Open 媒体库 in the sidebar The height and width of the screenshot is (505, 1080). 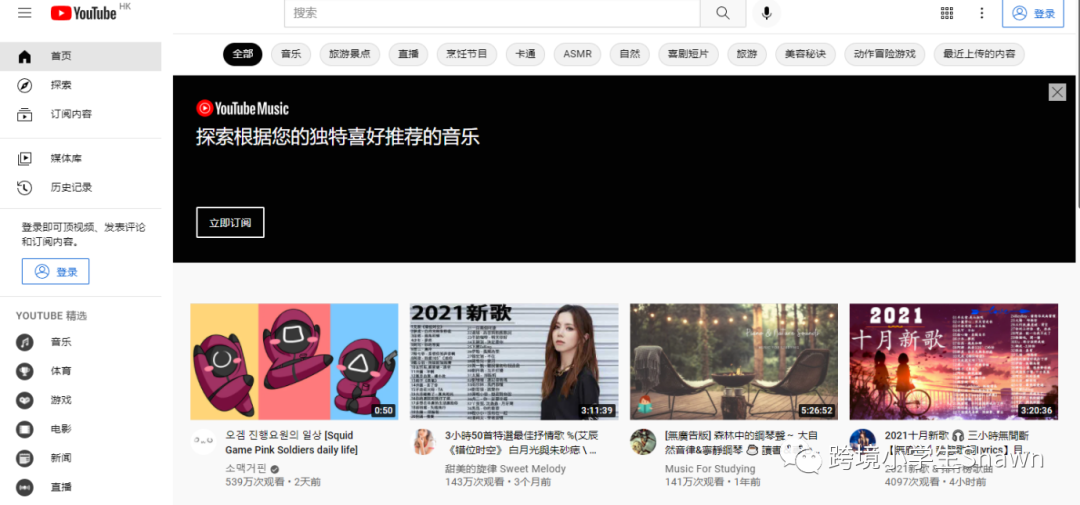click(81, 158)
